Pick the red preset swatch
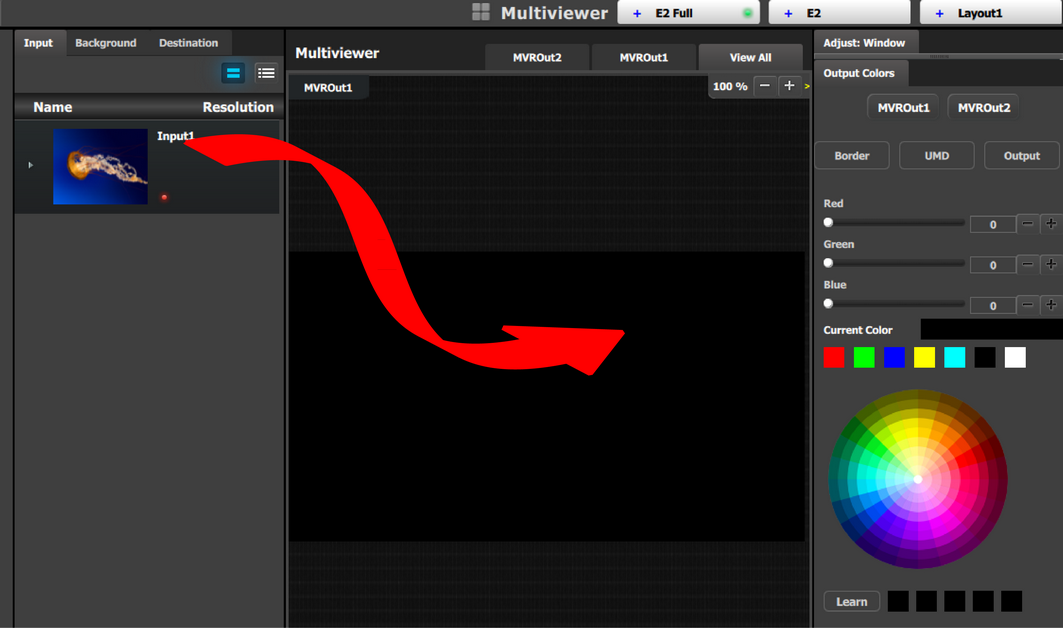This screenshot has width=1063, height=628. (x=834, y=357)
